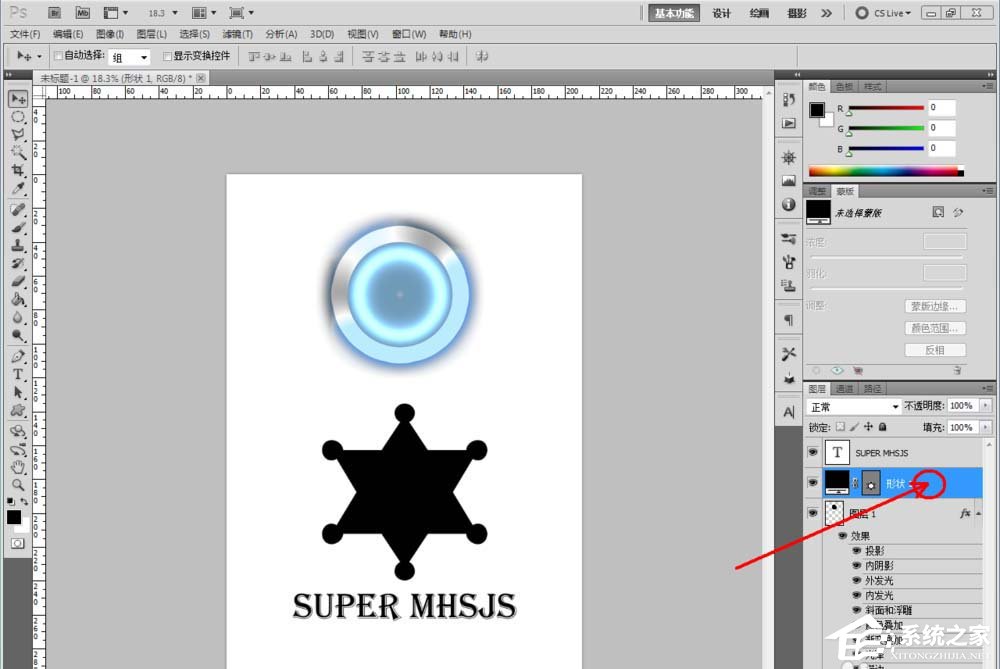Viewport: 1000px width, 669px height.
Task: Open the 滤镜(T) menu
Action: (x=236, y=34)
